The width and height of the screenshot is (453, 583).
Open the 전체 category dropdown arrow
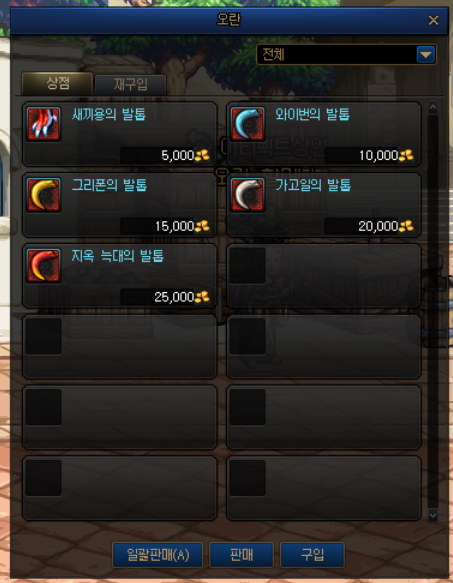[426, 55]
